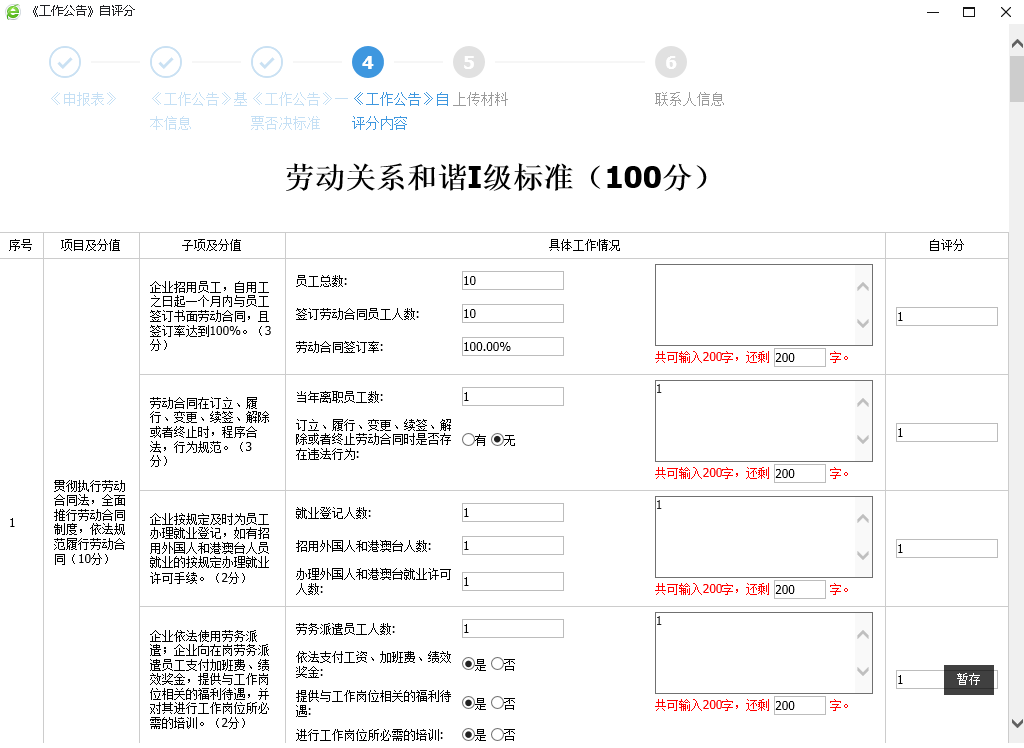The height and width of the screenshot is (748, 1024).
Task: Click the self-score field for contract signing row
Action: [946, 317]
